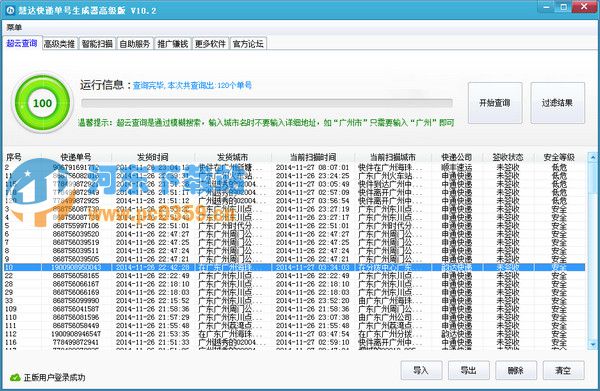The height and width of the screenshot is (391, 600).
Task: Click the 过滤结果 button
Action: pos(558,103)
